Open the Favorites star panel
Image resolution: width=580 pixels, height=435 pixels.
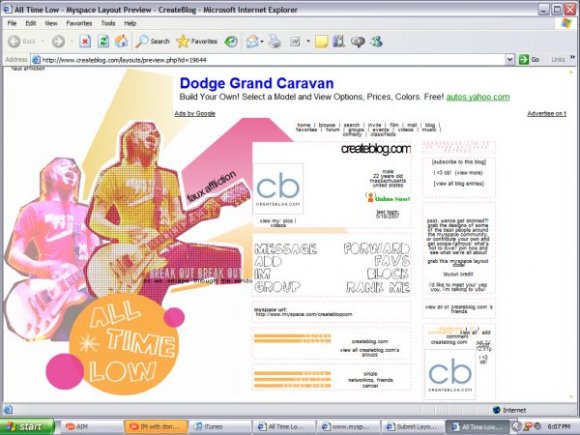pyautogui.click(x=197, y=41)
